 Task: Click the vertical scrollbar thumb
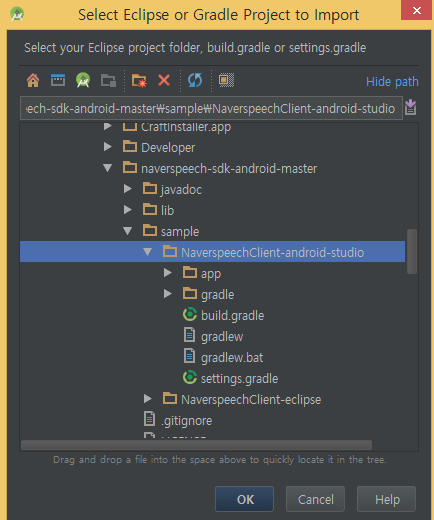[x=412, y=251]
